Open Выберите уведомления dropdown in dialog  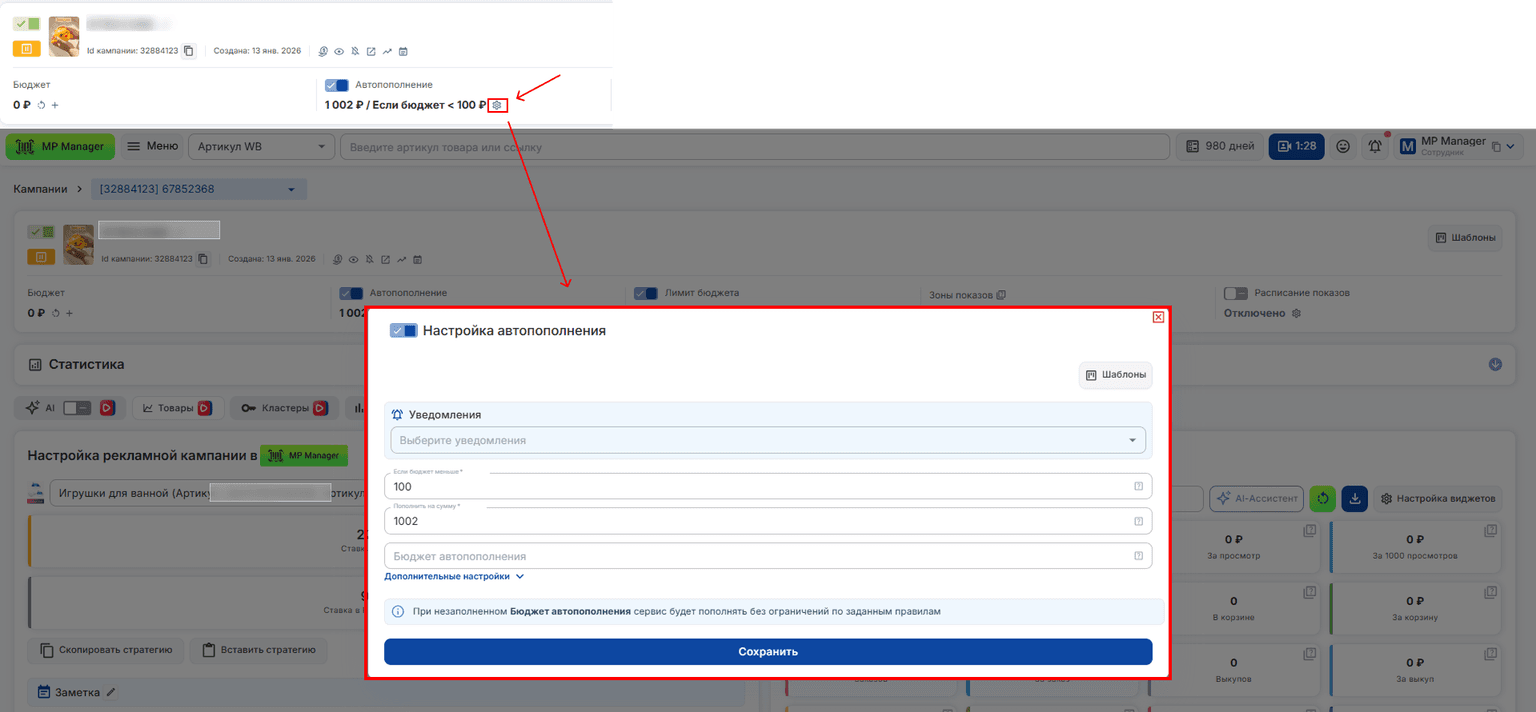768,440
